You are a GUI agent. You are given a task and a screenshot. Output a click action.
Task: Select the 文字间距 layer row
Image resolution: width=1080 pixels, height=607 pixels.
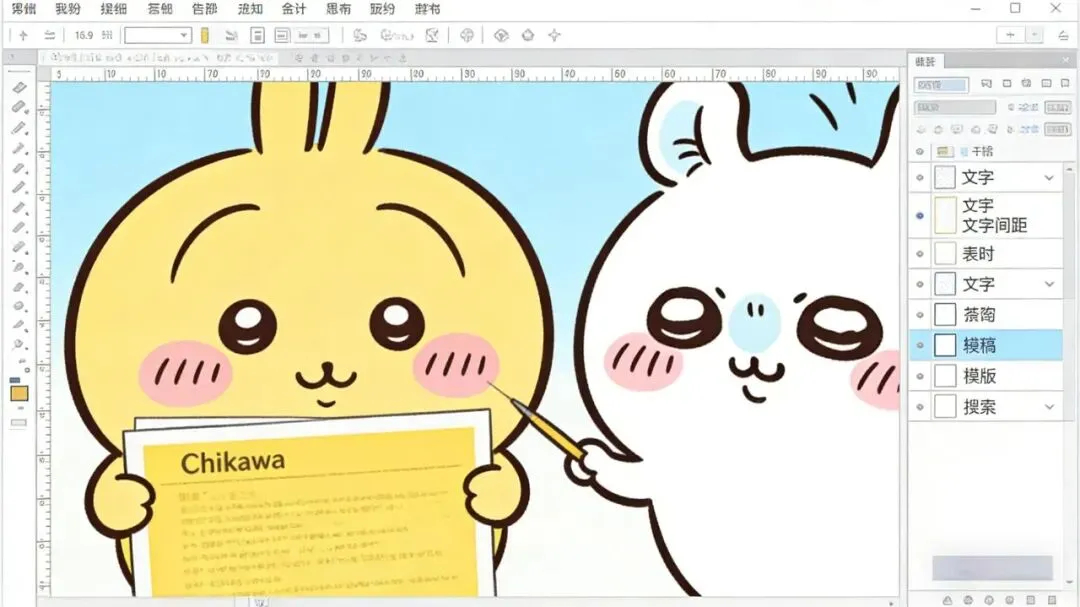pos(986,216)
